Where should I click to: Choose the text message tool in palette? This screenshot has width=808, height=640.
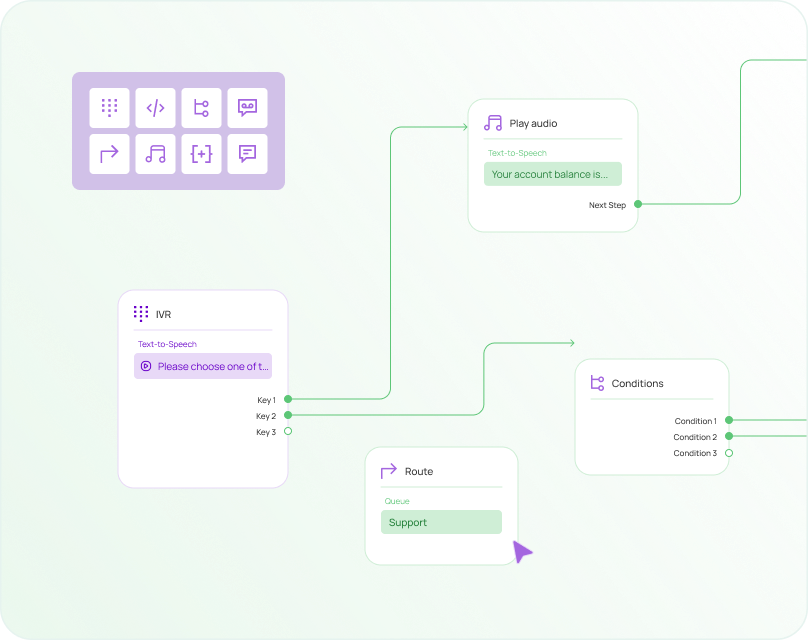pos(247,154)
